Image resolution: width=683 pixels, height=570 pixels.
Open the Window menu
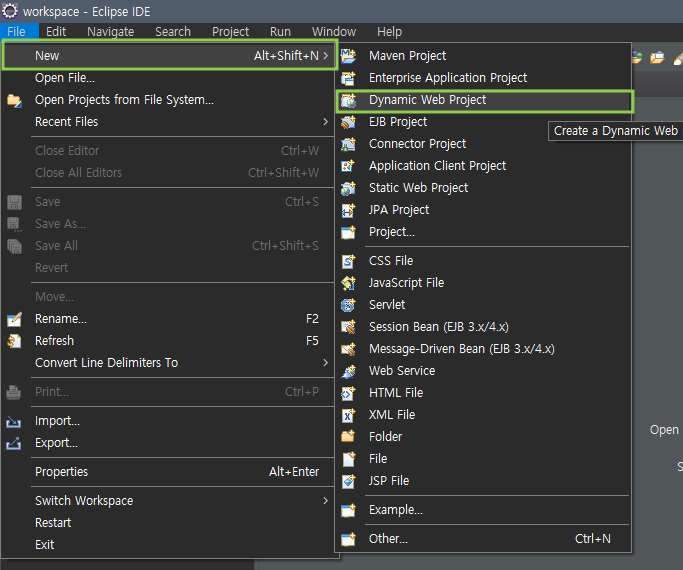[x=334, y=32]
